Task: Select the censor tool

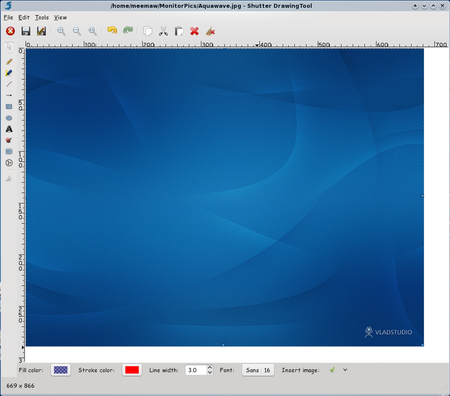Action: point(9,140)
